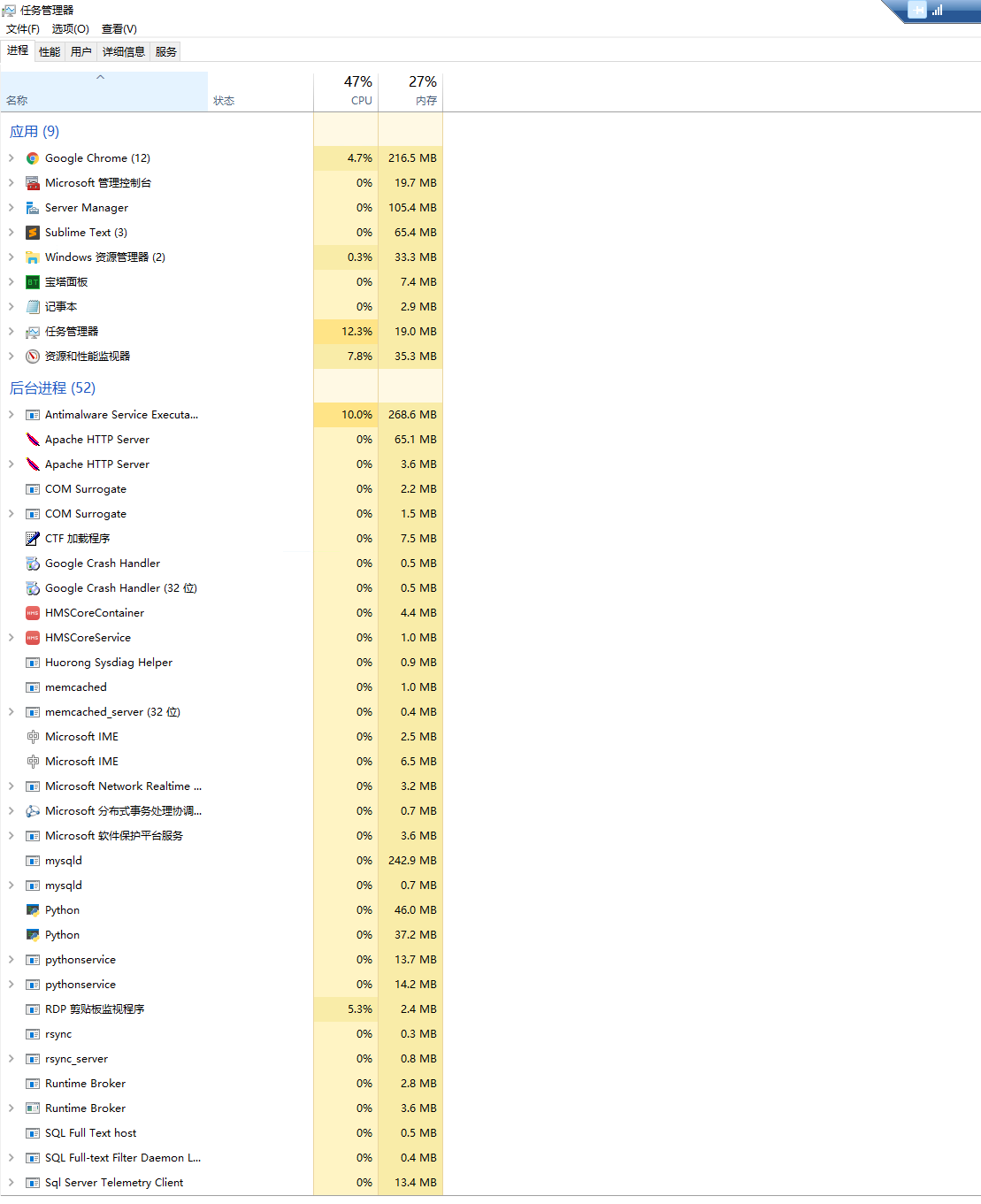
Task: Click the 应用 (9) group heading
Action: (x=34, y=132)
